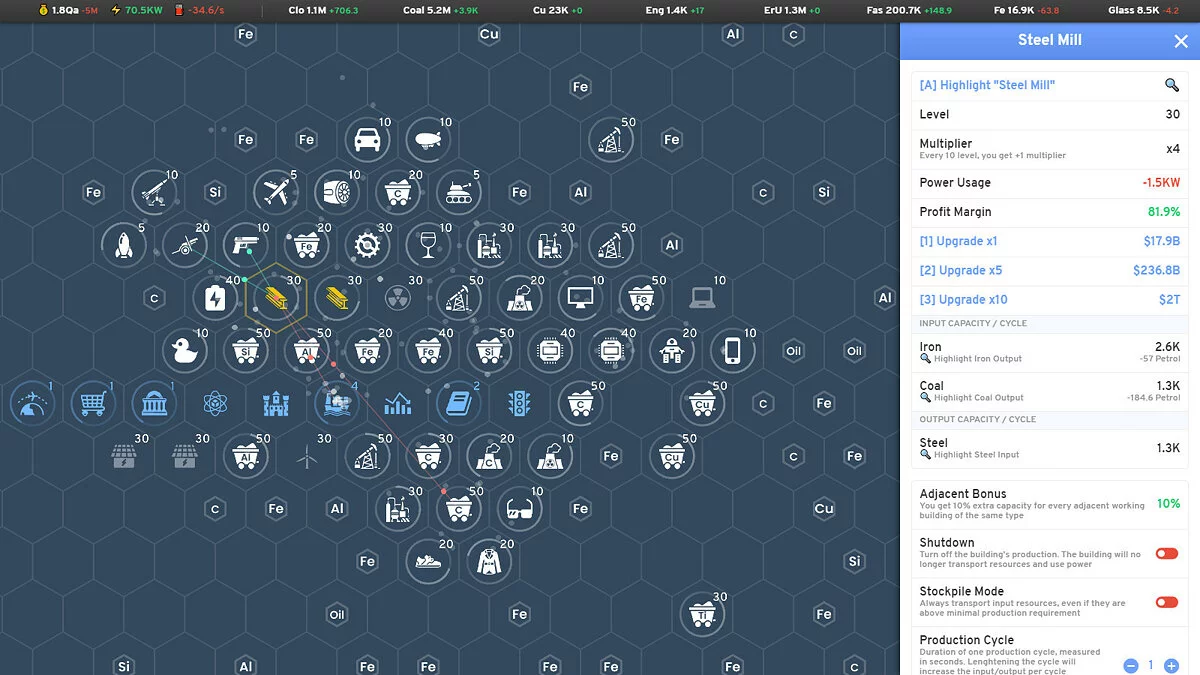Click Highlight "Steel Mill" link
The image size is (1200, 675).
point(987,86)
